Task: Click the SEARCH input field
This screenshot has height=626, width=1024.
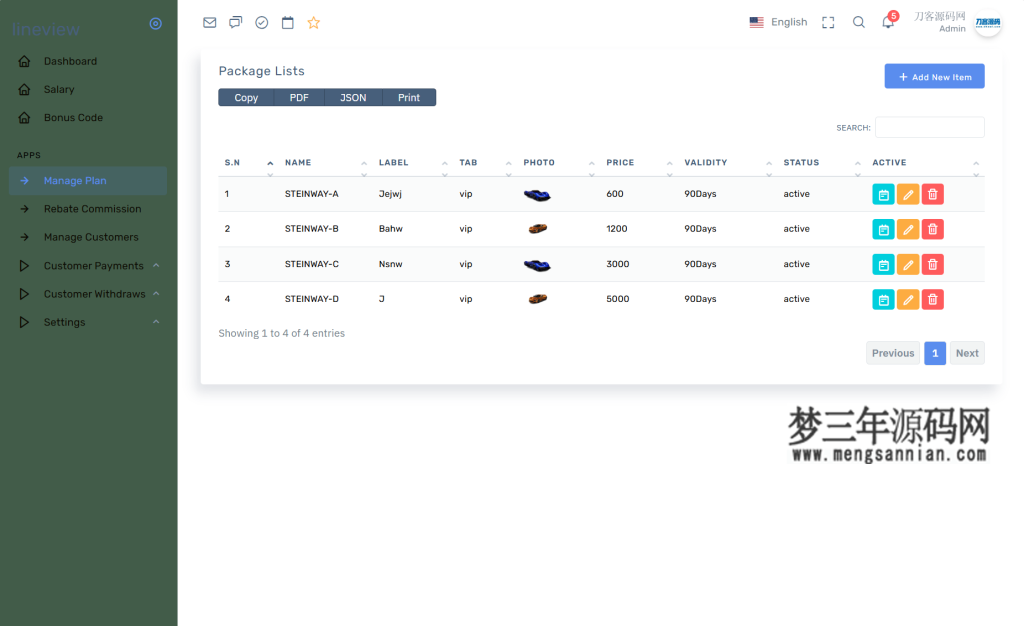Action: (x=929, y=127)
